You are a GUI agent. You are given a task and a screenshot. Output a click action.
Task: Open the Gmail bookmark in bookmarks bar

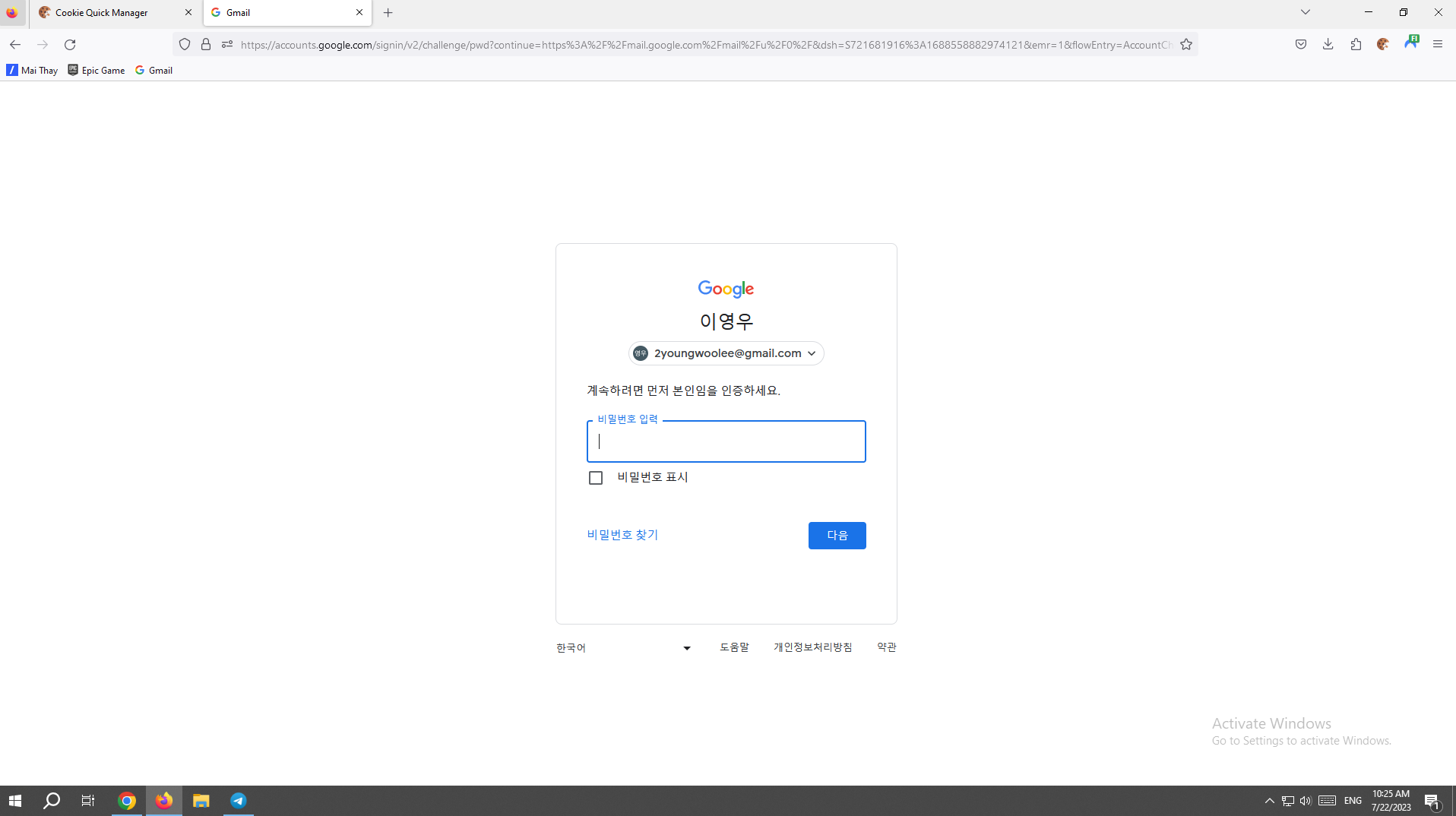pos(154,70)
